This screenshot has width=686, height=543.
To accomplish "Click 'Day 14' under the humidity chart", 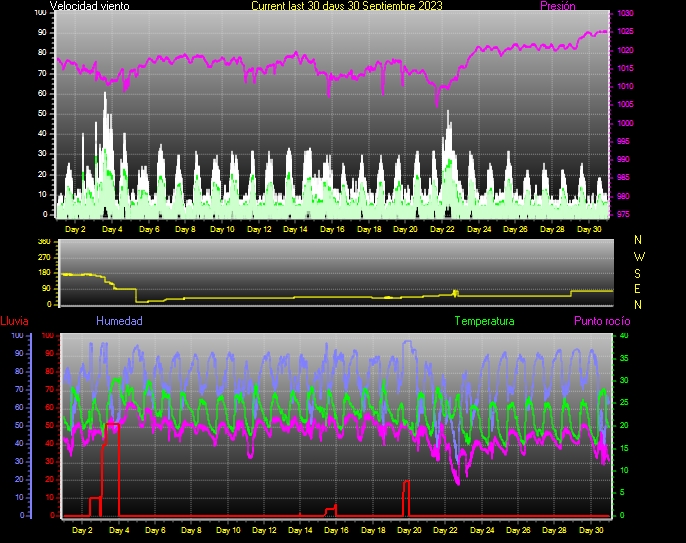I will click(300, 530).
